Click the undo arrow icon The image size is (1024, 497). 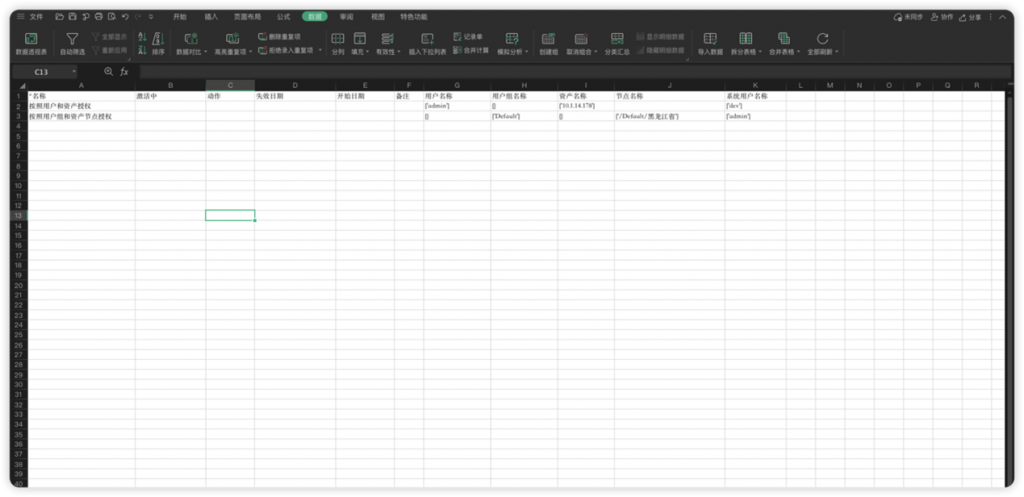click(125, 16)
